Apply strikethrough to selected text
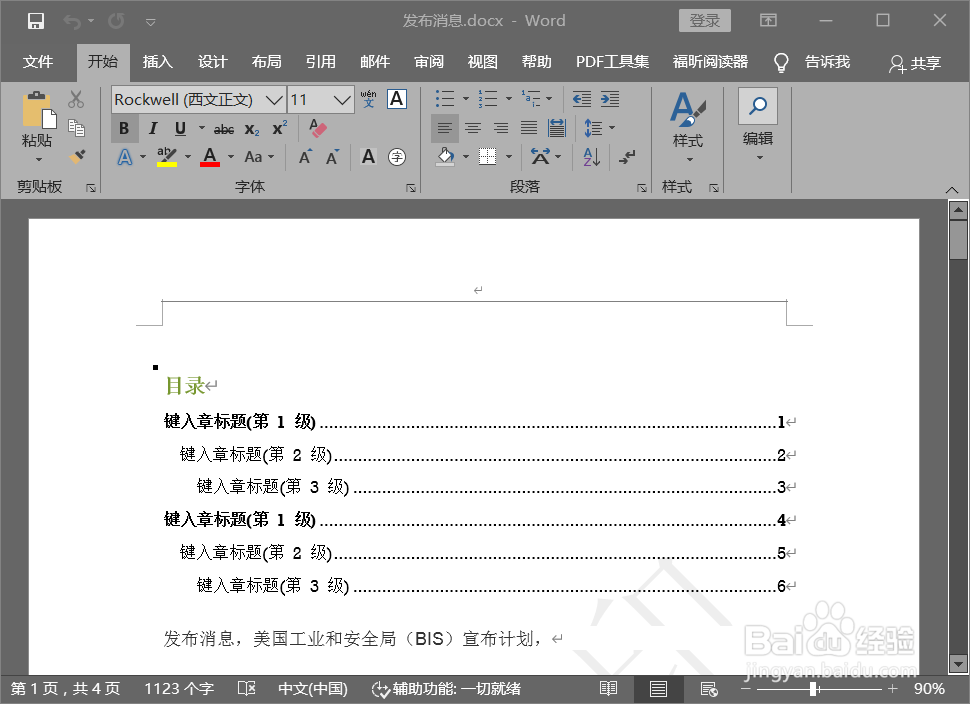 (x=223, y=128)
